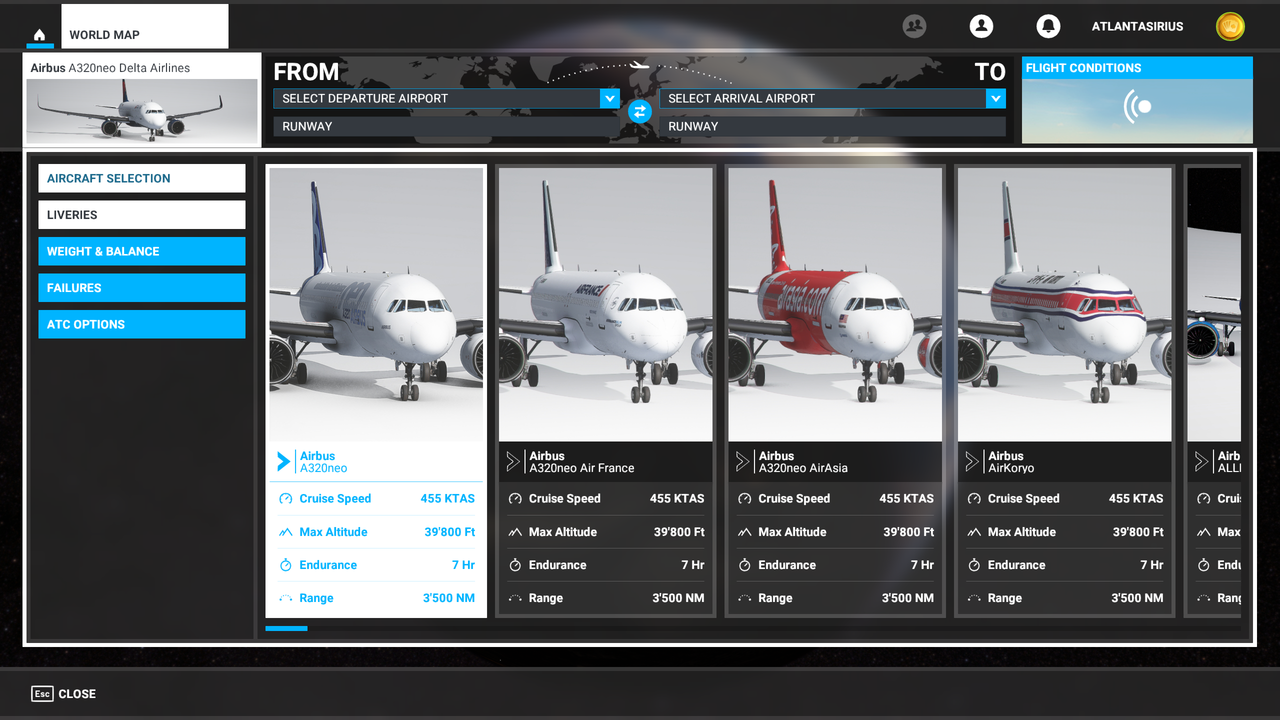Open the Select Arrival Airport dropdown
Viewport: 1280px width, 720px height.
[x=832, y=98]
